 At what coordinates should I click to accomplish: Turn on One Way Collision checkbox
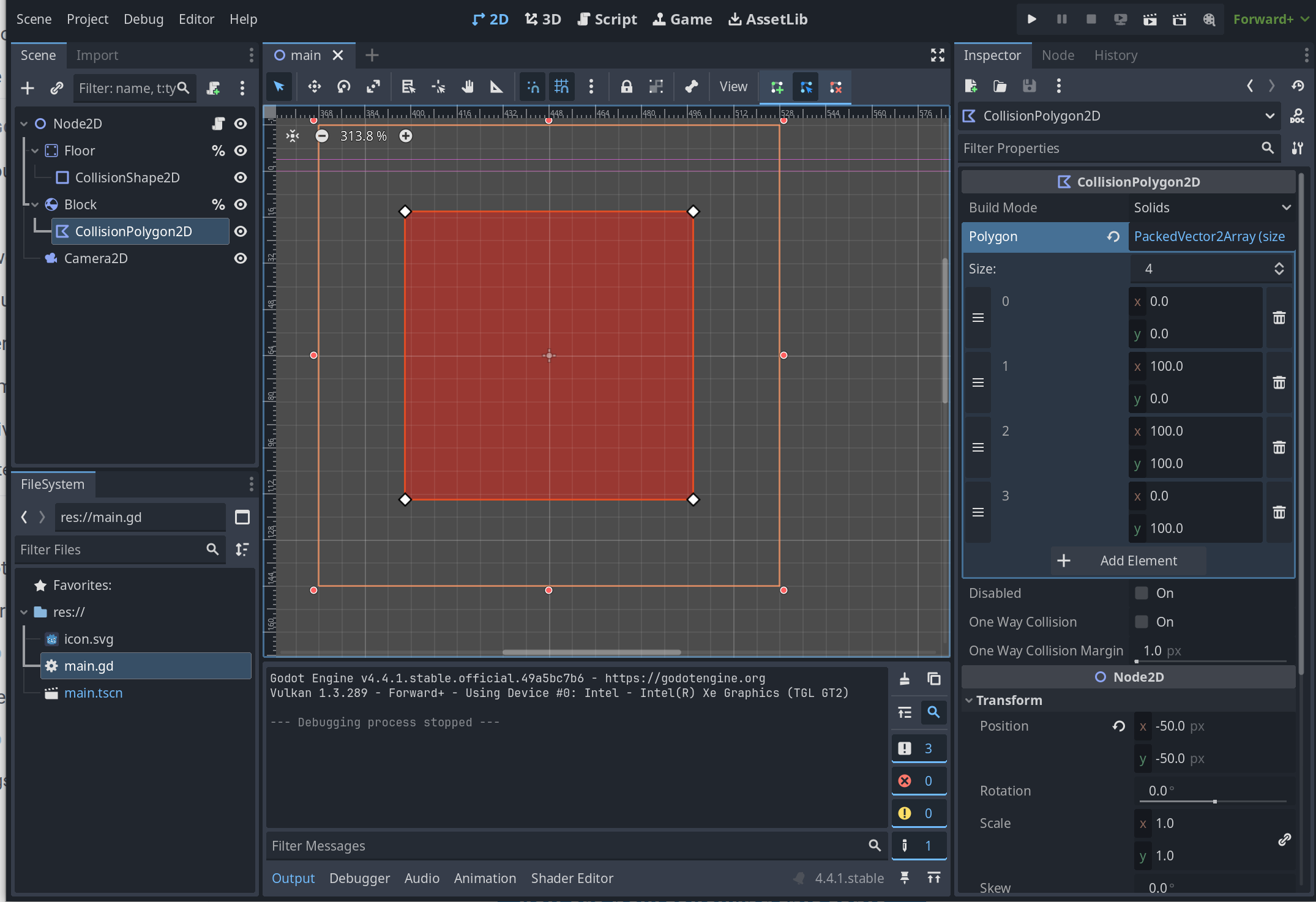[x=1142, y=622]
